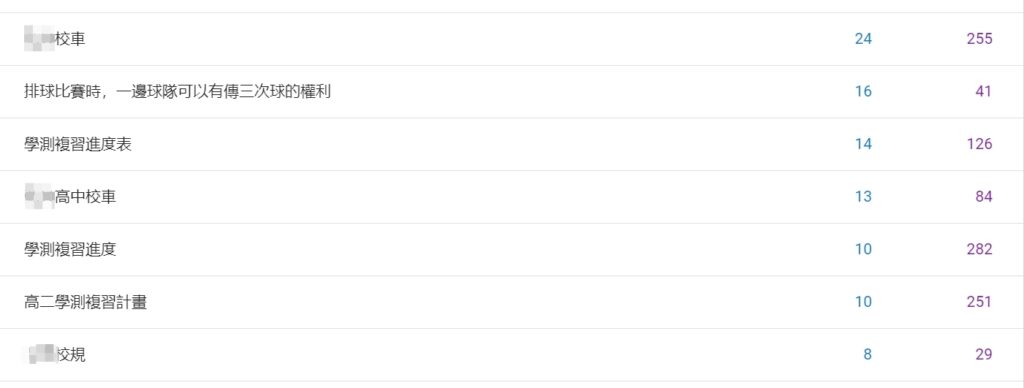Click the purple value 255

point(980,39)
